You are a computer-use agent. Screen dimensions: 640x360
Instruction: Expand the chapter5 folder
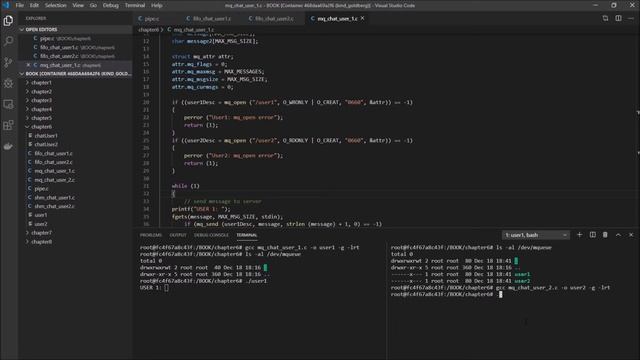point(41,118)
